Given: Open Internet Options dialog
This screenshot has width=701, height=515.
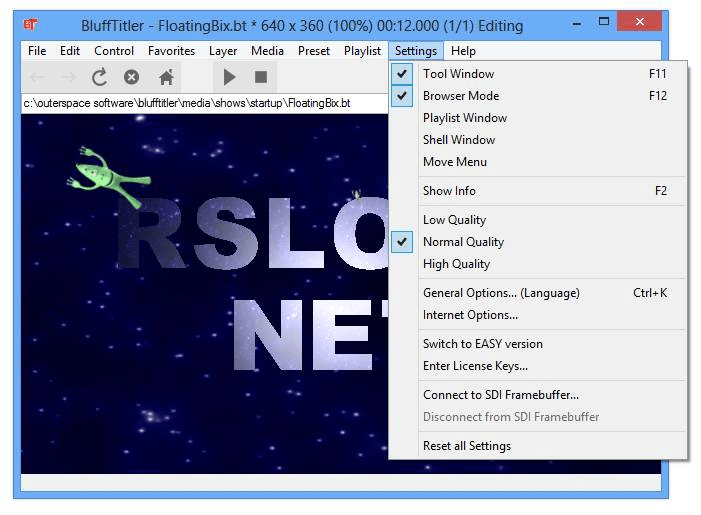Looking at the screenshot, I should [538, 315].
